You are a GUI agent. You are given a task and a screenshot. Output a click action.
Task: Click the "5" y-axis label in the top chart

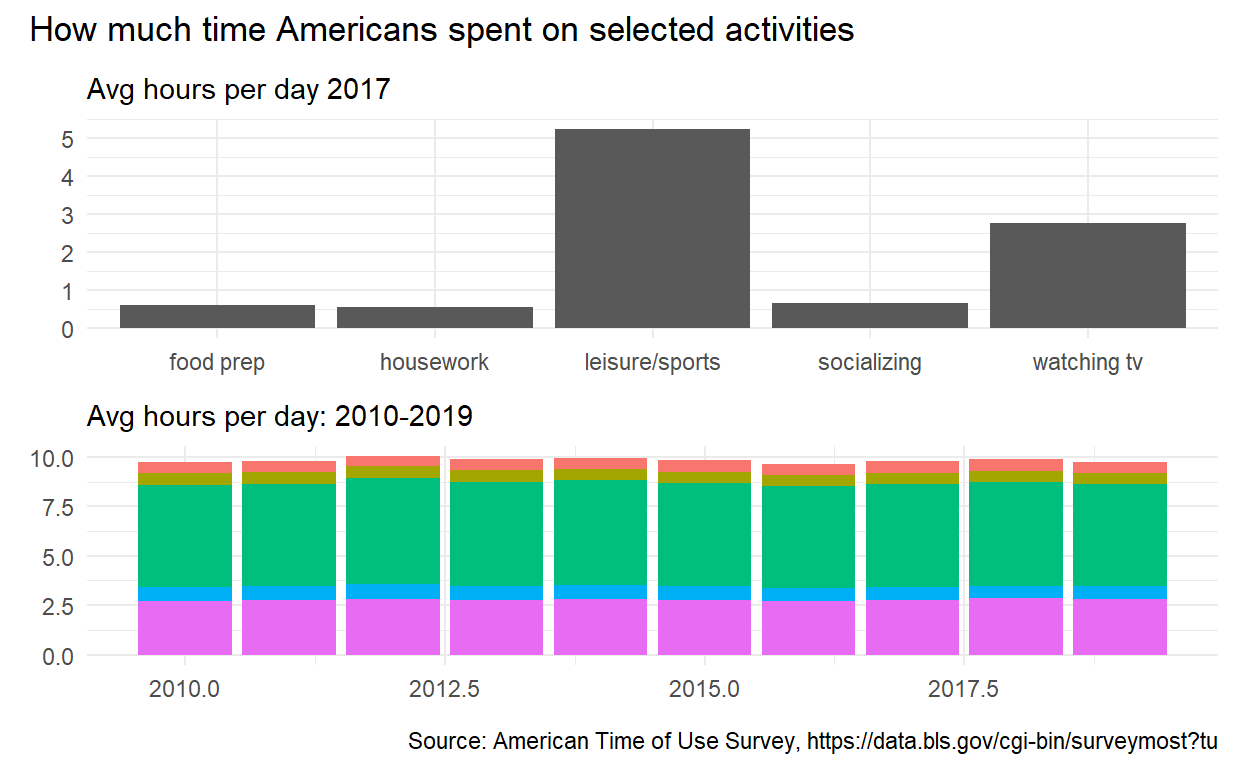68,139
